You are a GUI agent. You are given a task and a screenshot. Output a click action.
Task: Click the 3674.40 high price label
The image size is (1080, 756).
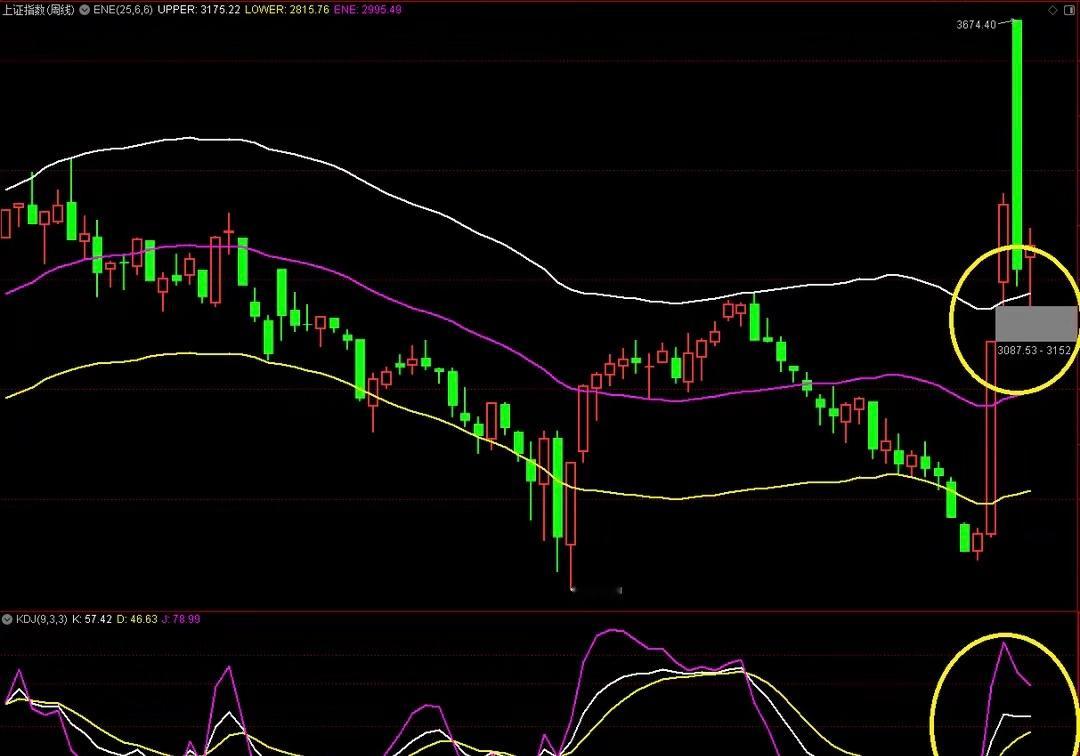(x=976, y=25)
